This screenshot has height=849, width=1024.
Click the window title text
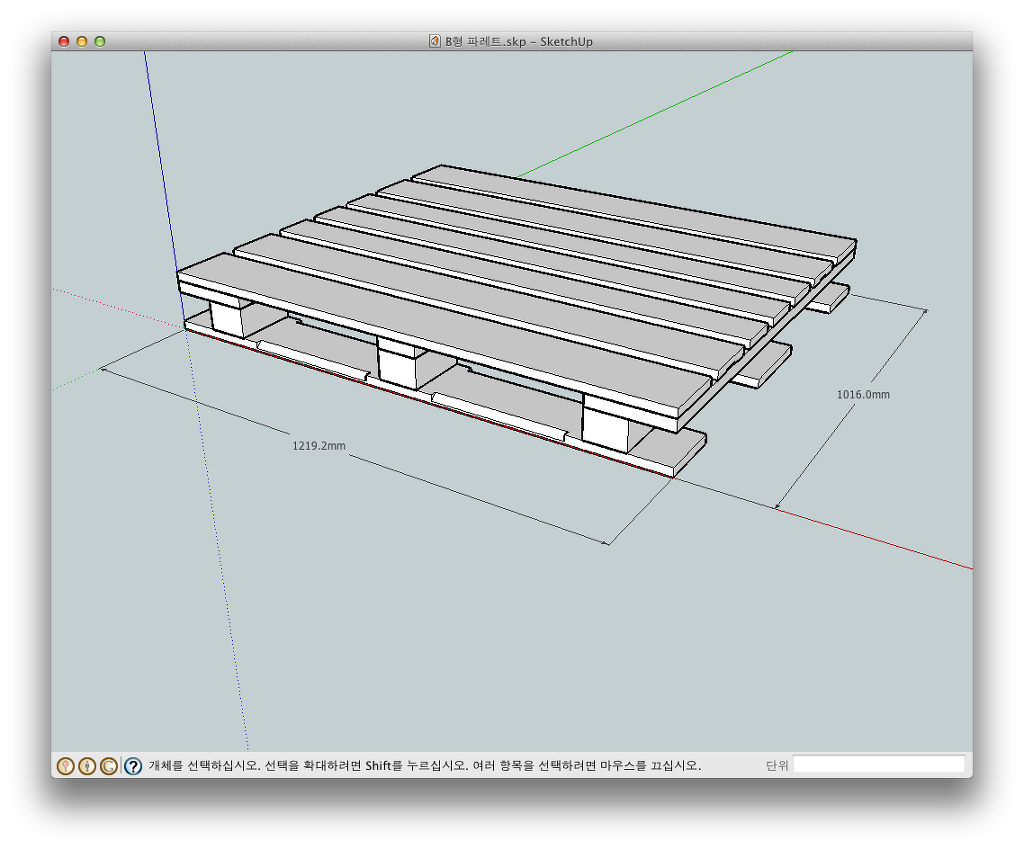tap(519, 41)
